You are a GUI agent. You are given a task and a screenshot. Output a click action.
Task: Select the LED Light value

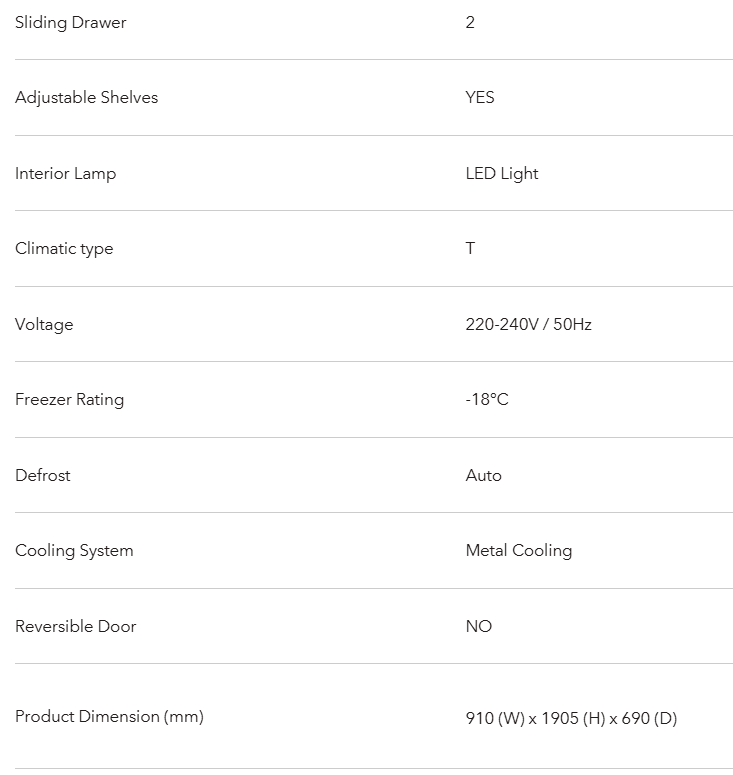[502, 174]
